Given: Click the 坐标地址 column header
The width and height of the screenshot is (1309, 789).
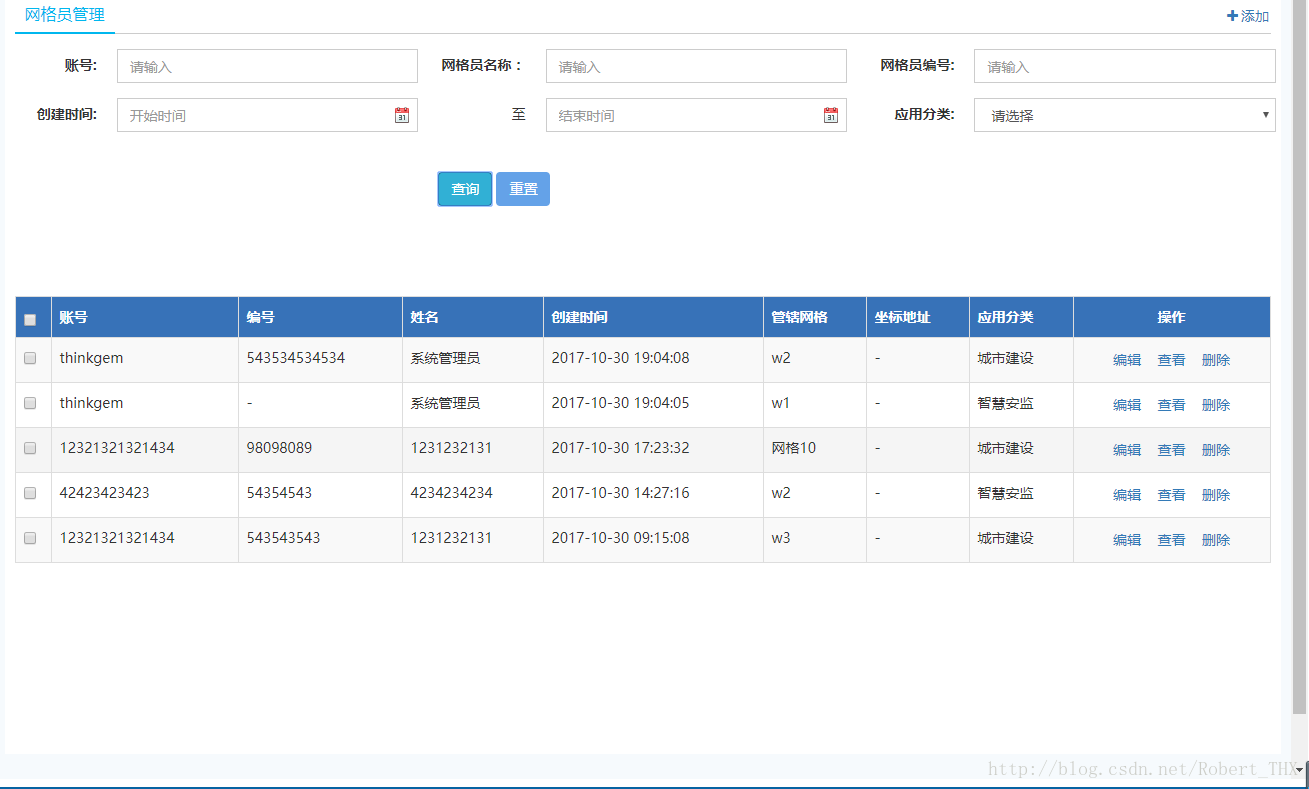Looking at the screenshot, I should (918, 317).
